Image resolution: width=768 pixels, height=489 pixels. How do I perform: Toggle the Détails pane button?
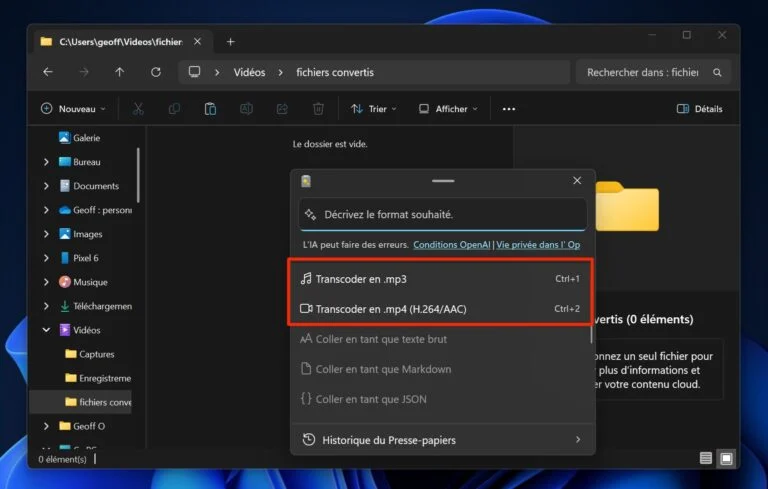[699, 109]
